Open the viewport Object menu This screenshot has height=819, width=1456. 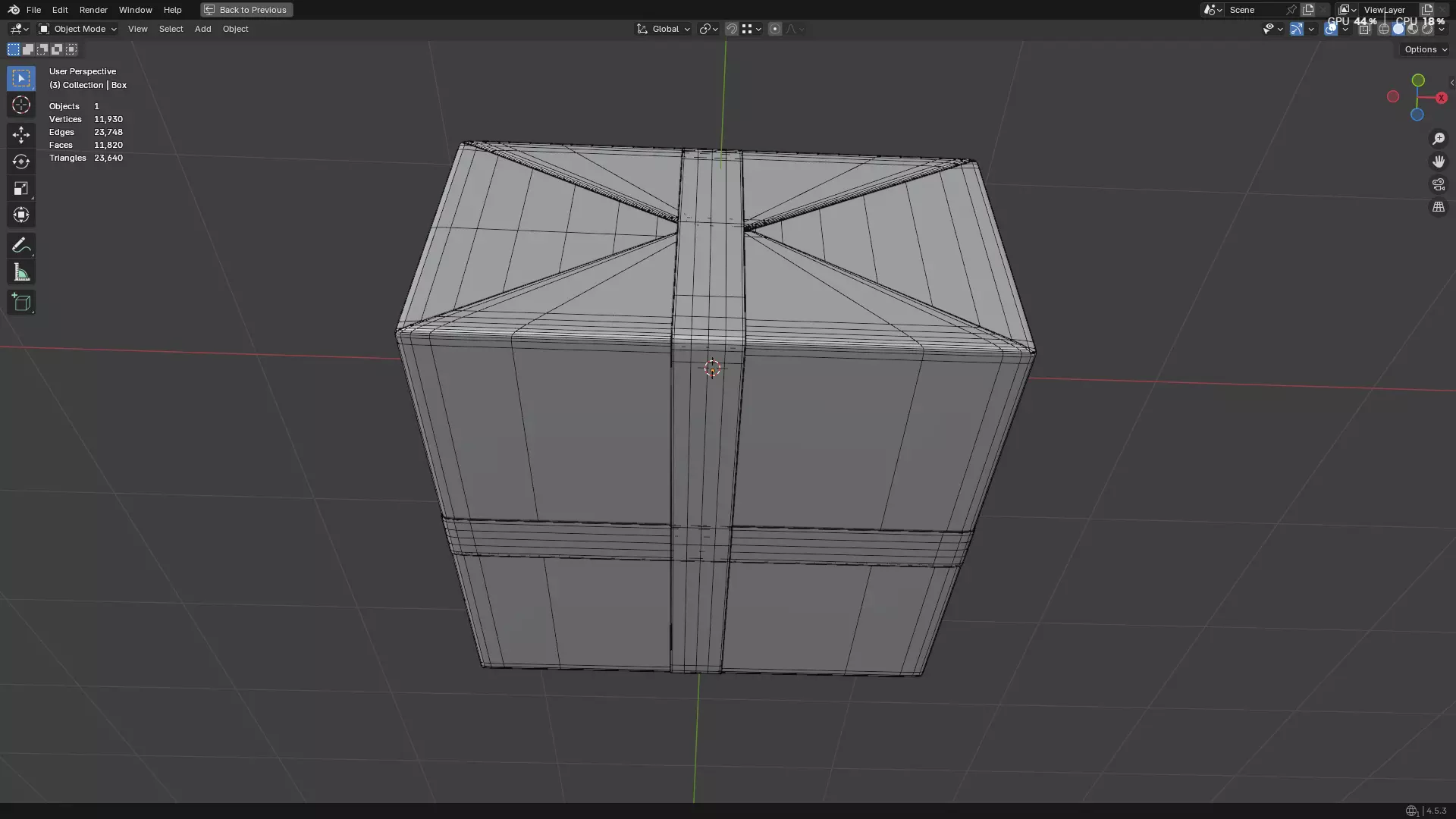235,29
